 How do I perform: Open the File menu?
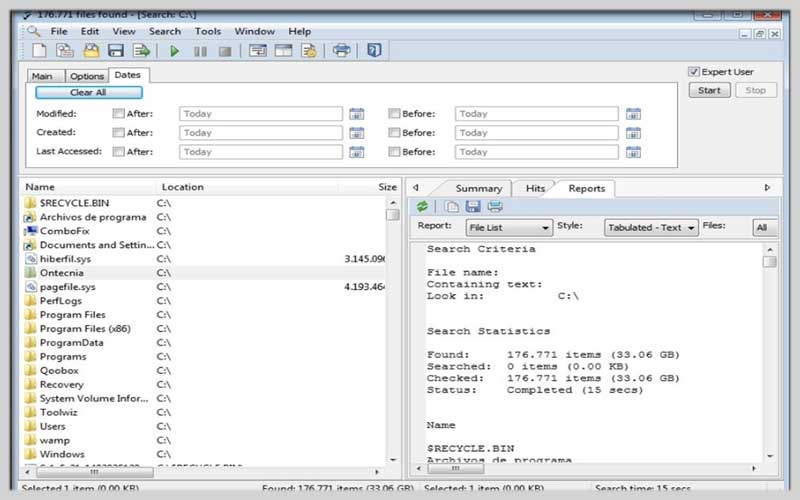pos(59,31)
